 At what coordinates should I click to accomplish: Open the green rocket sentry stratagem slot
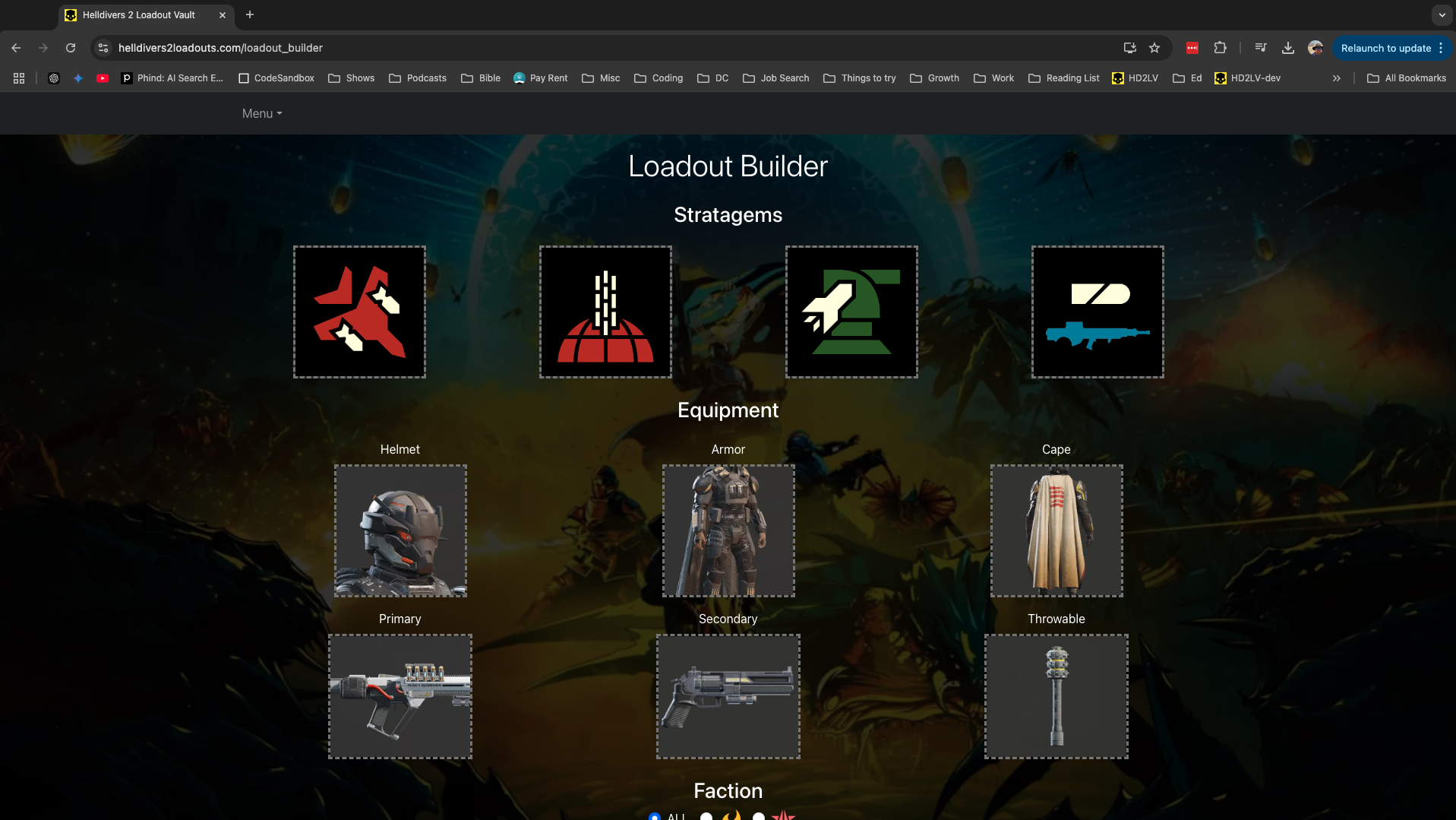pos(851,312)
